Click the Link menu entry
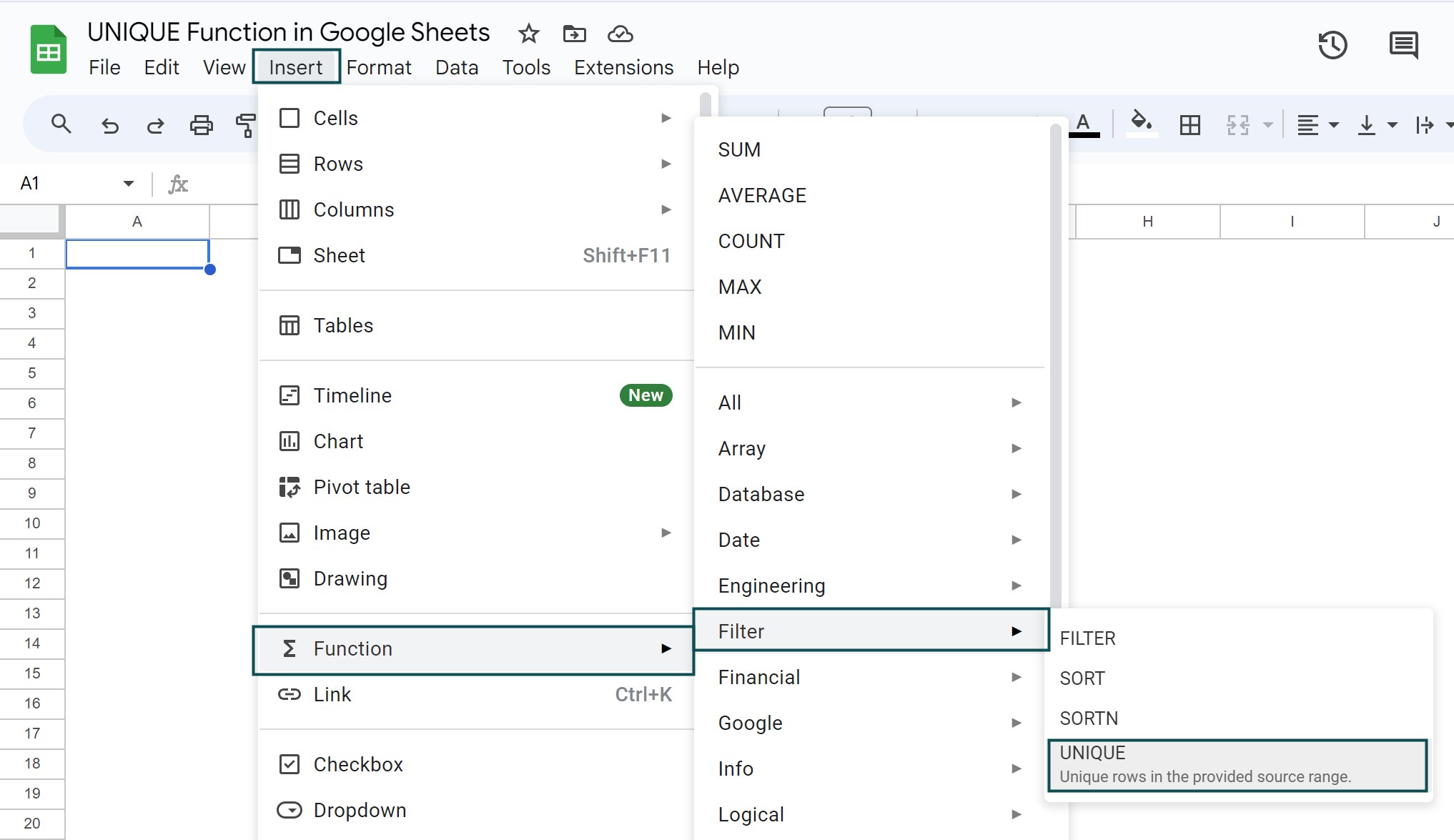This screenshot has height=840, width=1454. coord(476,694)
